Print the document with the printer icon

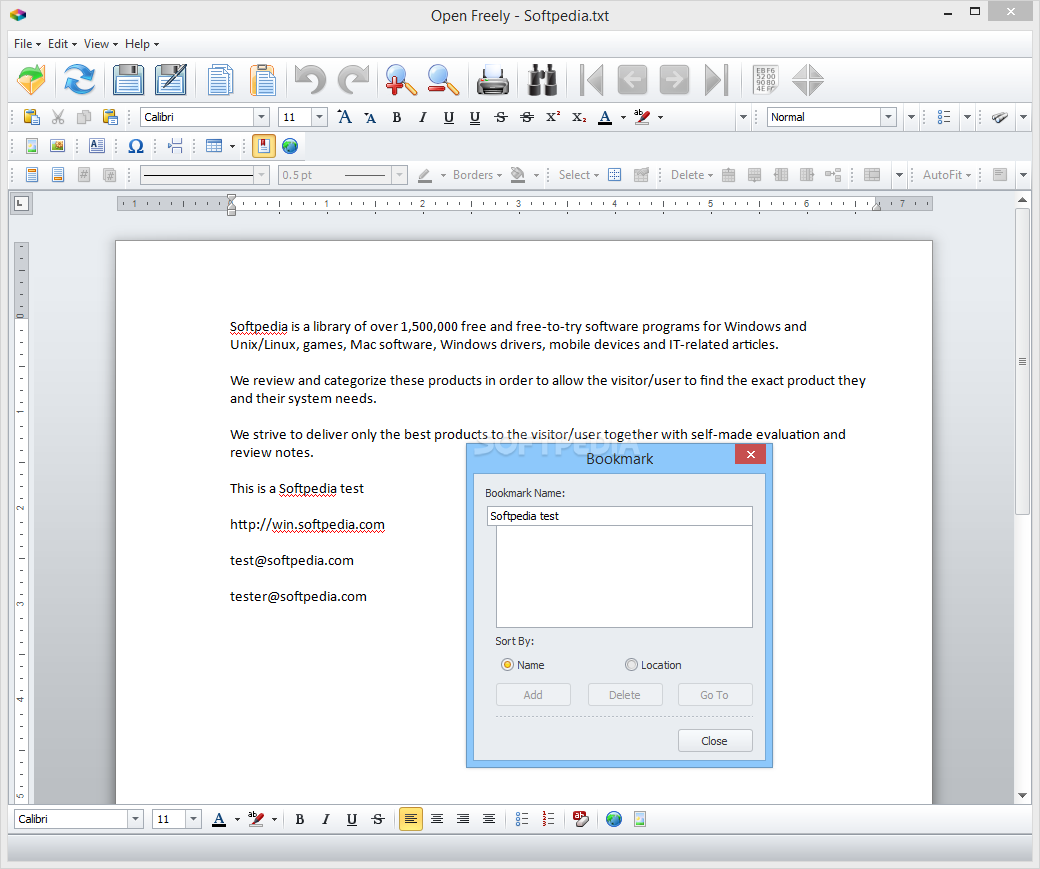pyautogui.click(x=493, y=80)
